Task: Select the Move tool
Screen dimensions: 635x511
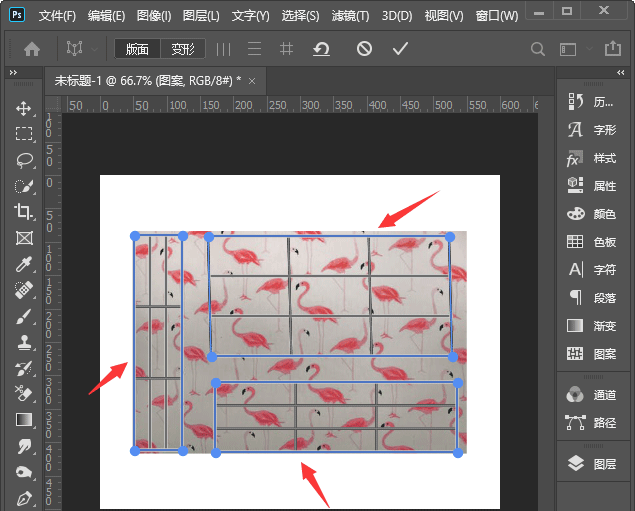Action: tap(24, 108)
